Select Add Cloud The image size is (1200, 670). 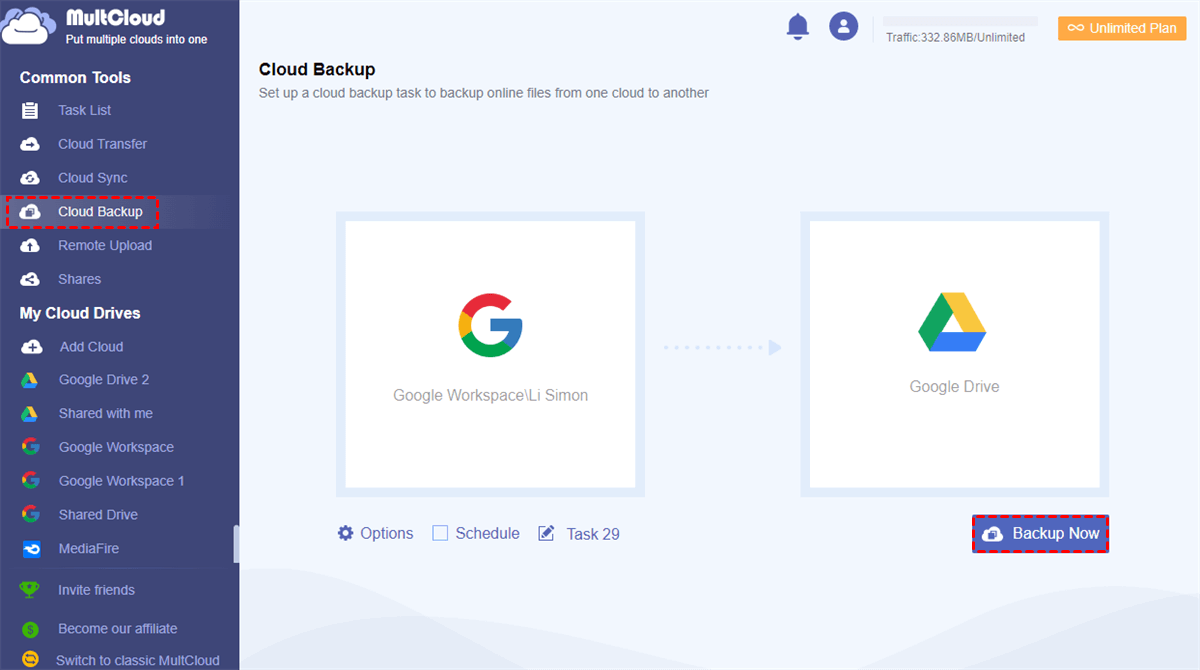point(92,347)
